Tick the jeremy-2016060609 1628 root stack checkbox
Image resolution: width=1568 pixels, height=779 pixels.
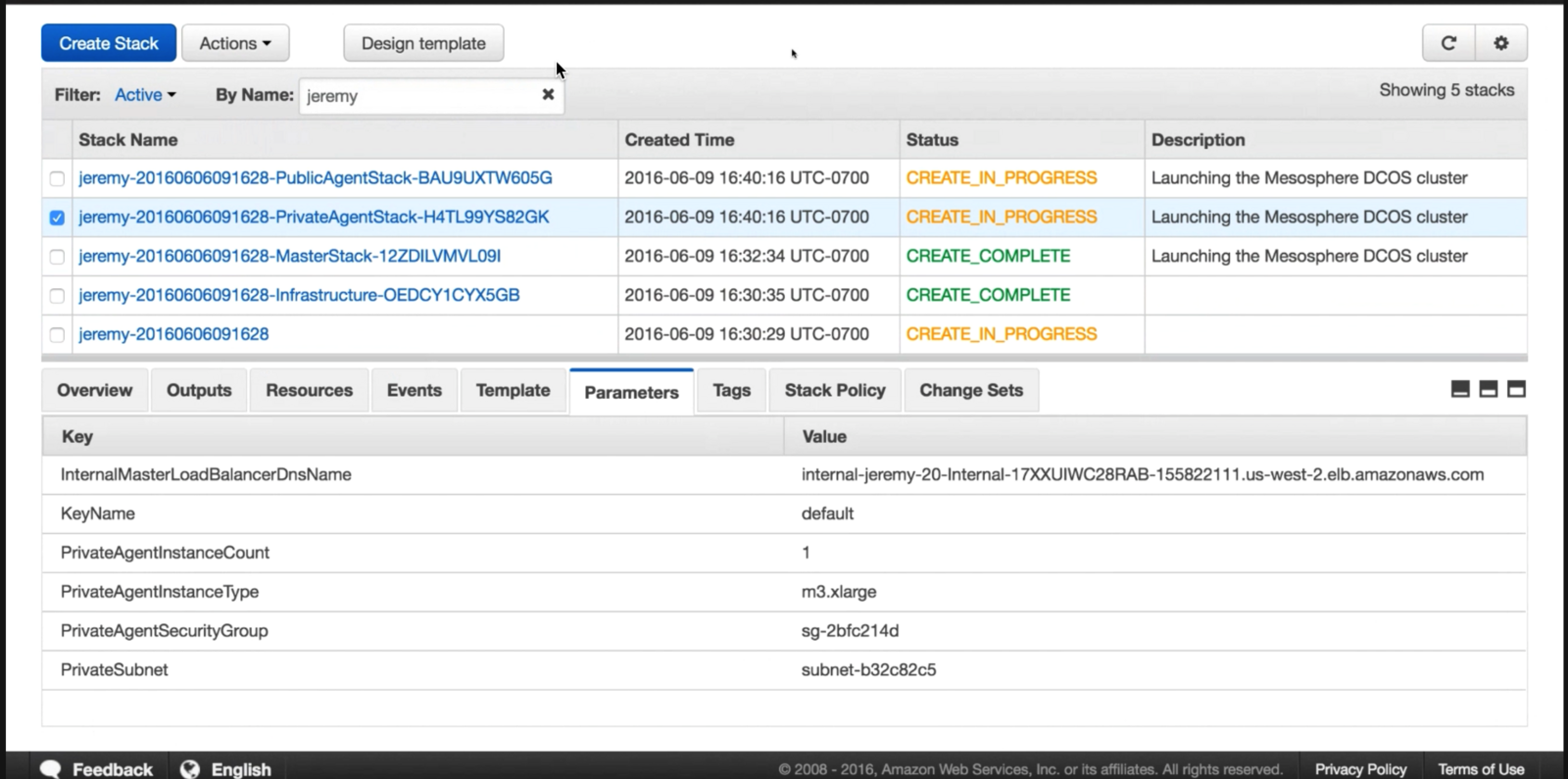click(57, 335)
